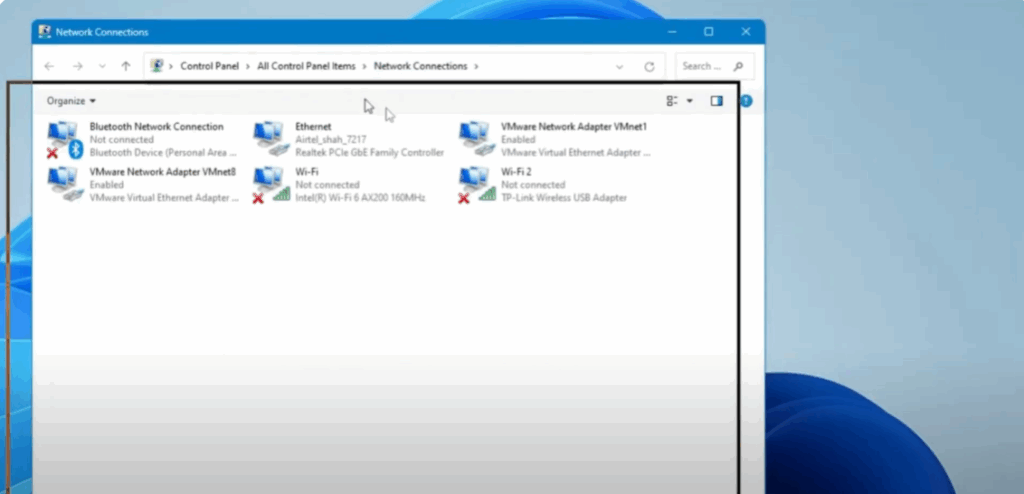Click the Change your view icon
The image size is (1024, 494).
click(x=672, y=101)
